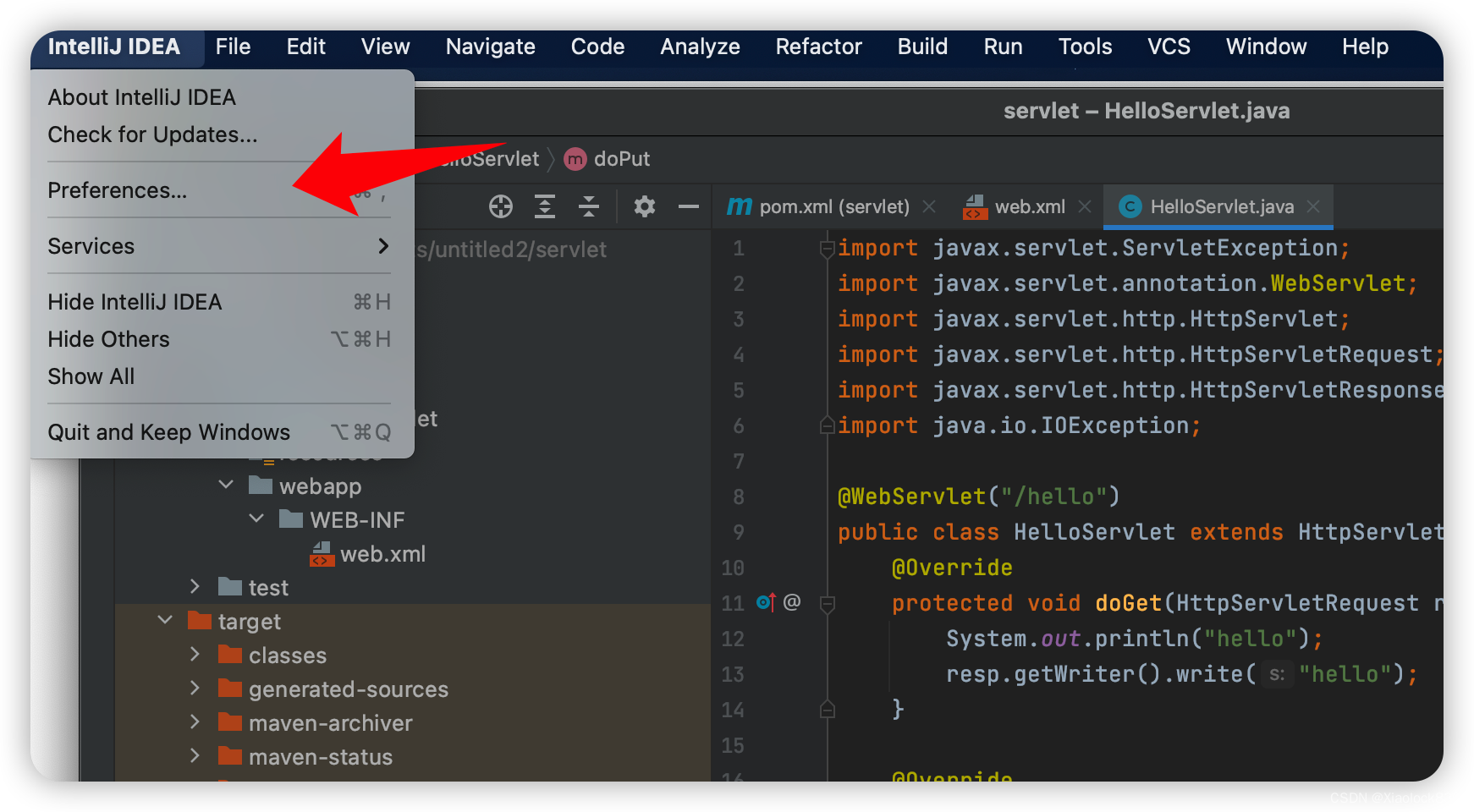Open project view options gear icon
Screen dimensions: 1474x812
[x=645, y=206]
